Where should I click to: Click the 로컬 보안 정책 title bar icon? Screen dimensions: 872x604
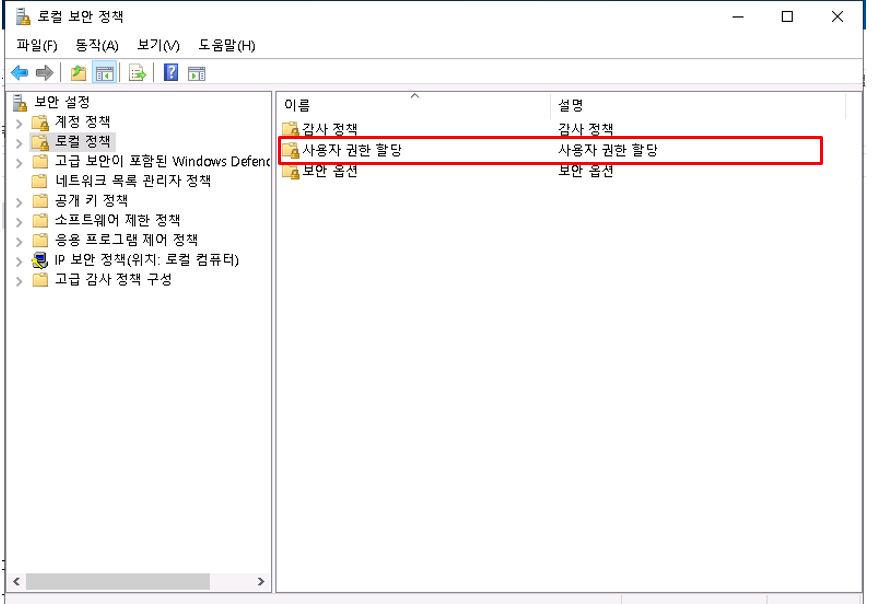[x=23, y=17]
